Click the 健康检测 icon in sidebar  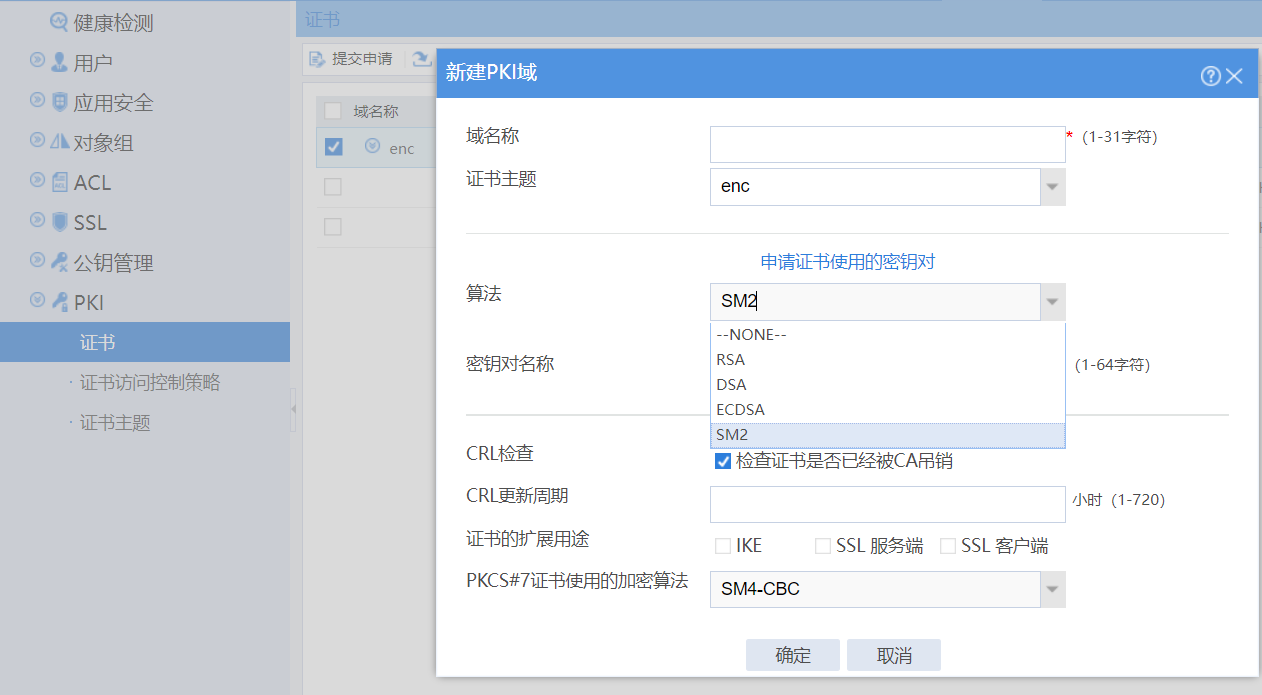click(x=59, y=22)
